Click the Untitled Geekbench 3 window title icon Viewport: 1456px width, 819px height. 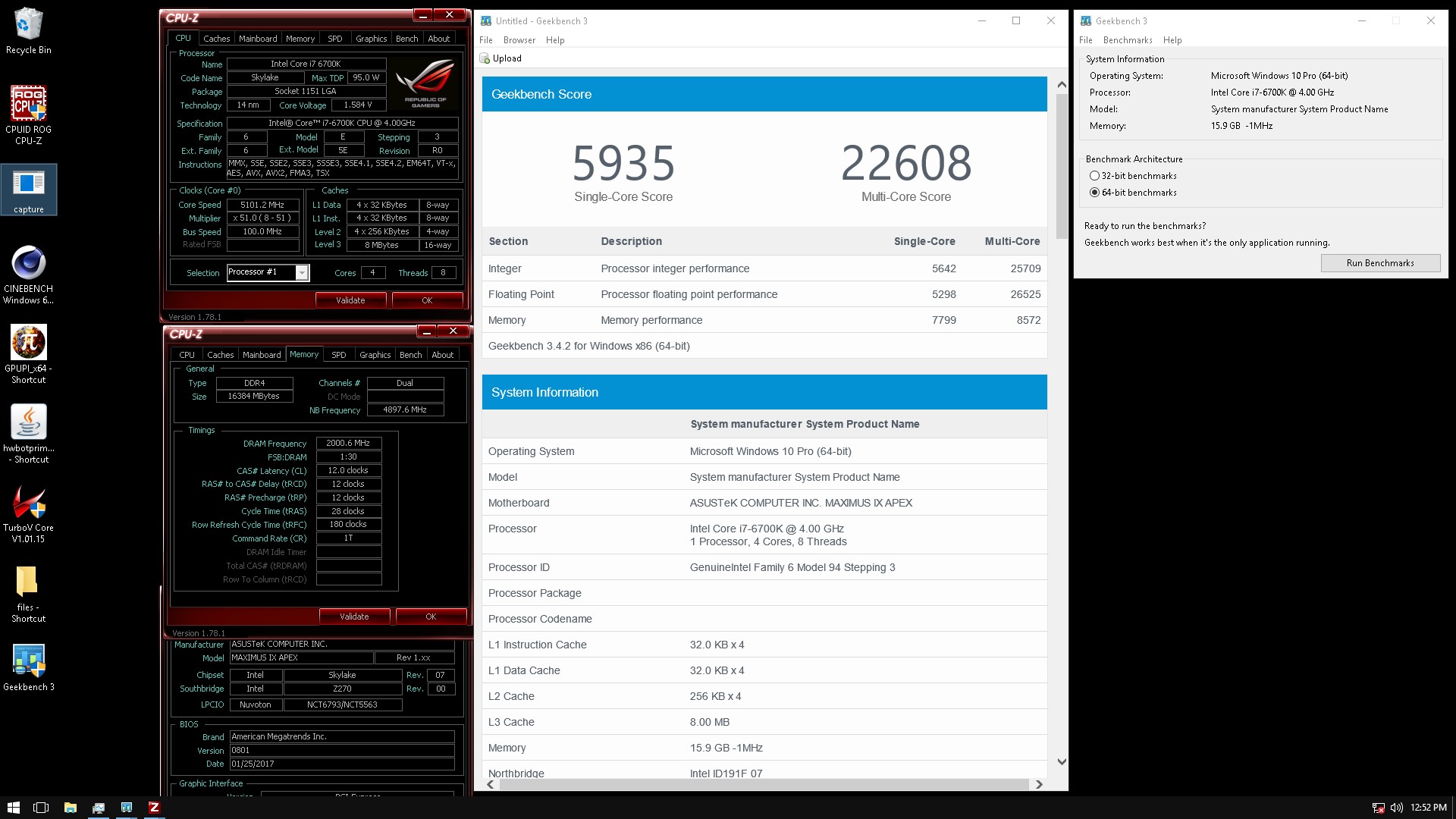(x=486, y=21)
